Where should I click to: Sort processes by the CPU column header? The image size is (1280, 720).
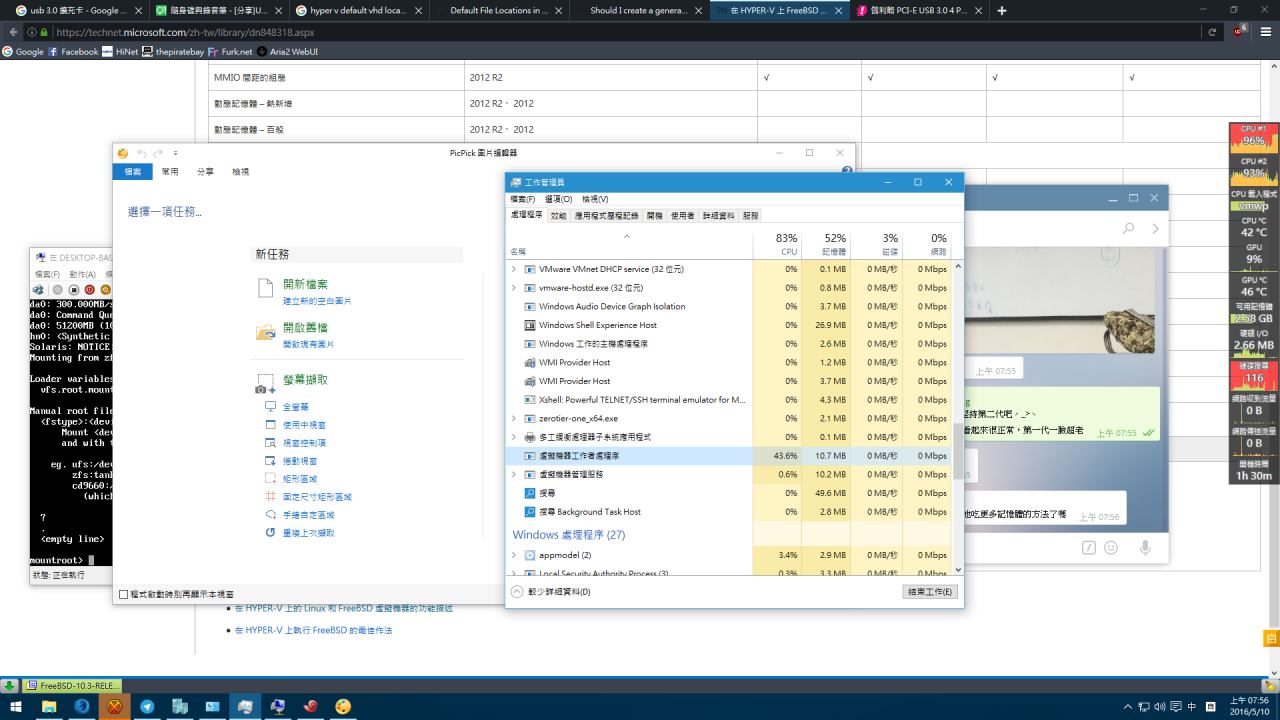click(x=786, y=244)
